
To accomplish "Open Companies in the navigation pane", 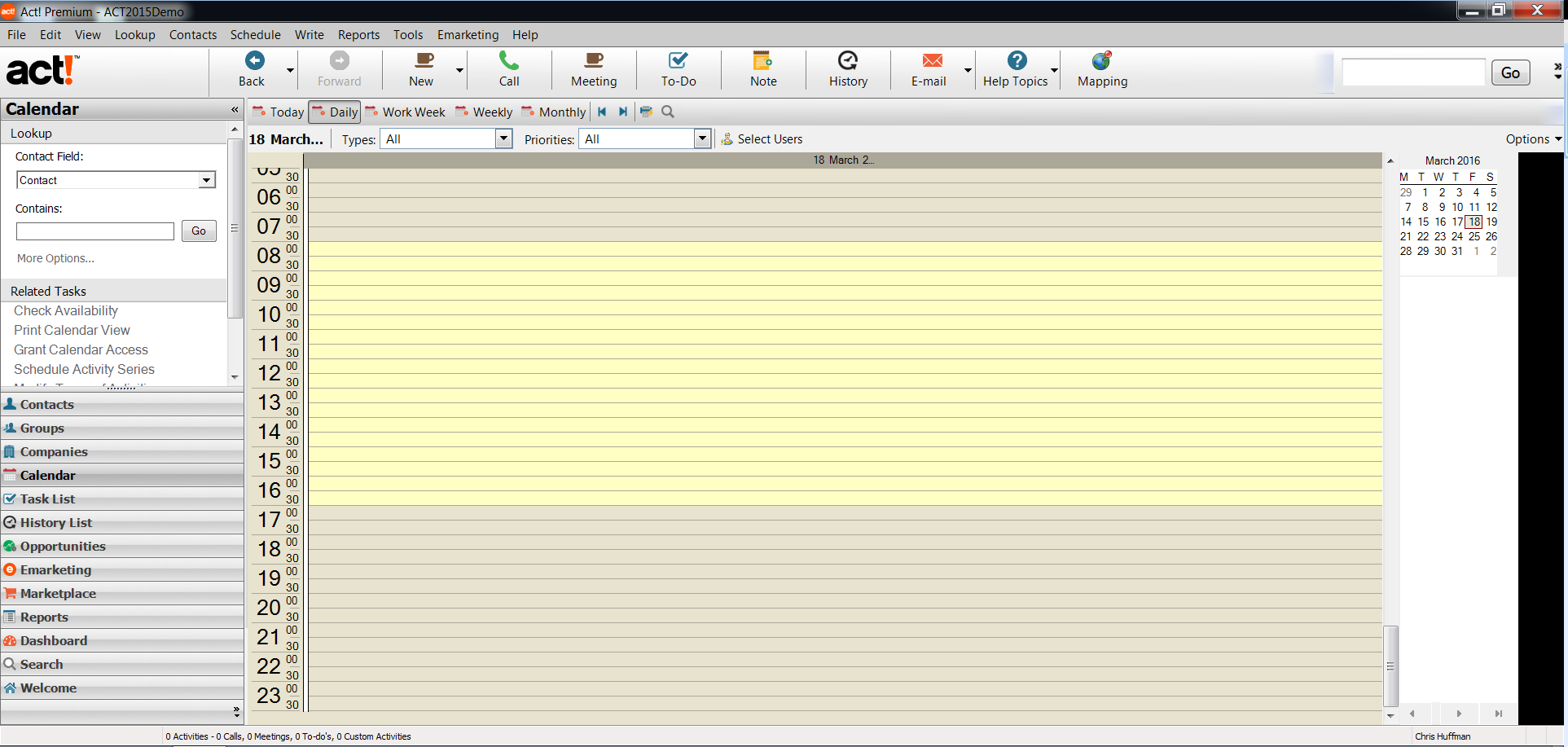I will 122,451.
